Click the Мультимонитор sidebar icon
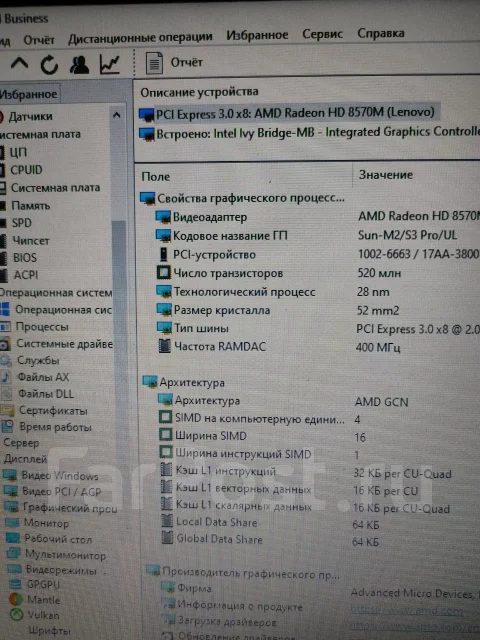 click(x=13, y=554)
